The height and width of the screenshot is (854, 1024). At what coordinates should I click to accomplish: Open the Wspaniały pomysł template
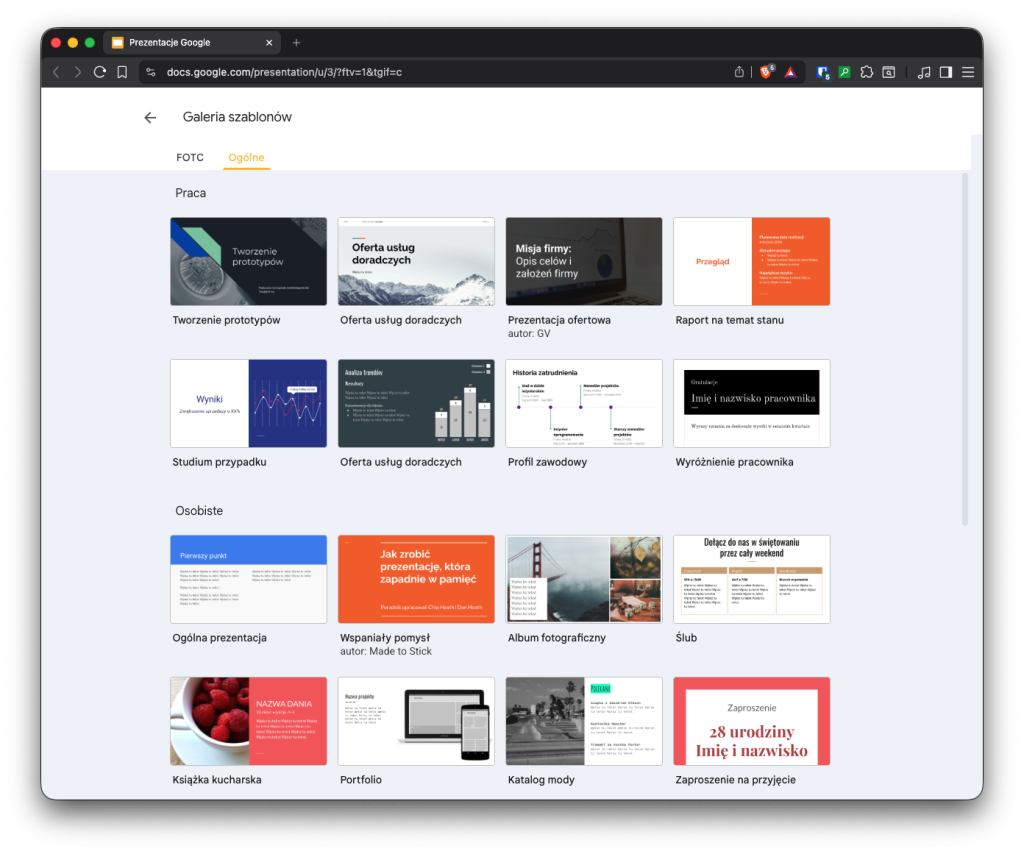[416, 579]
